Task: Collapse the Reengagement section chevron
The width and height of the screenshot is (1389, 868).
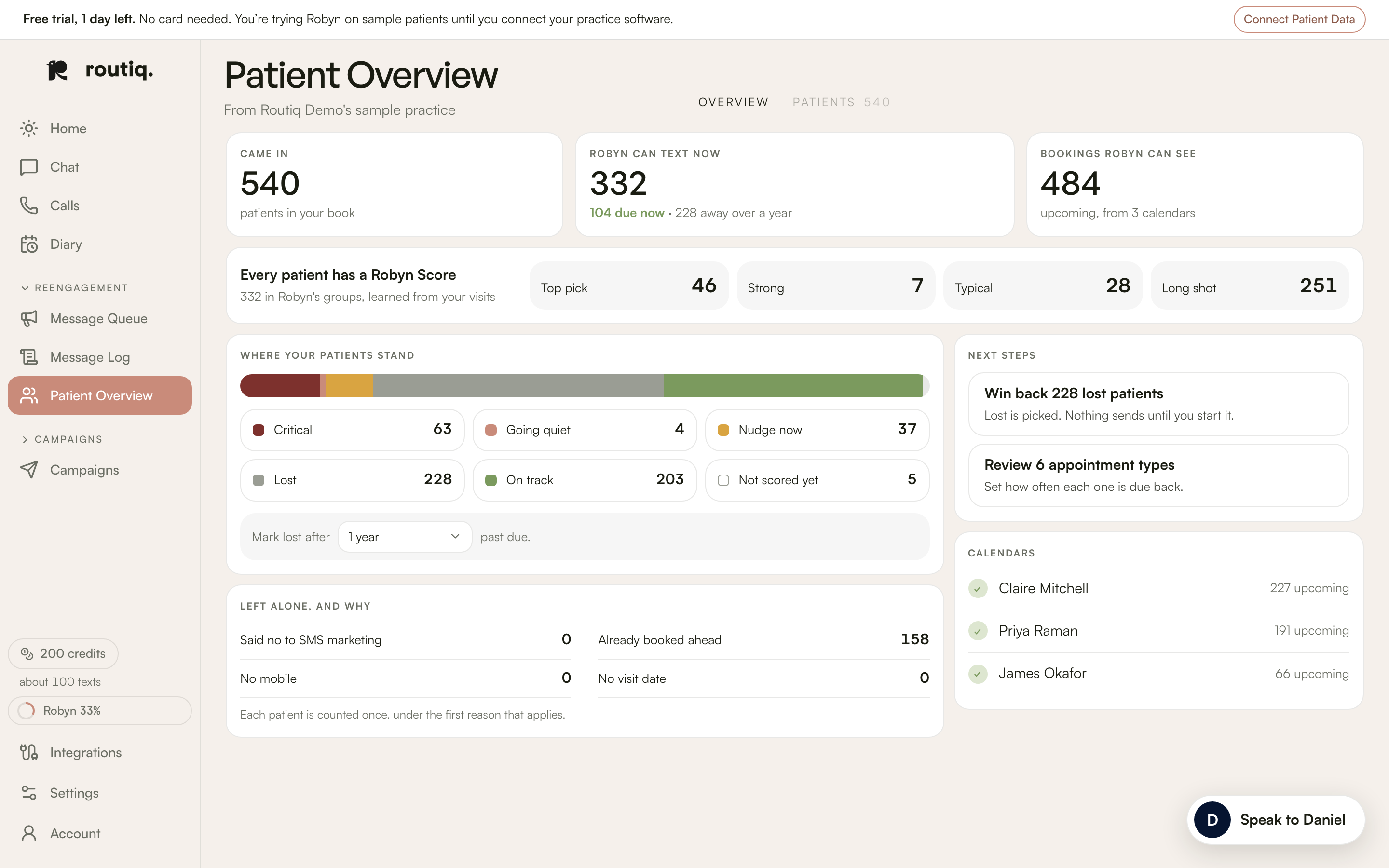Action: [x=25, y=288]
